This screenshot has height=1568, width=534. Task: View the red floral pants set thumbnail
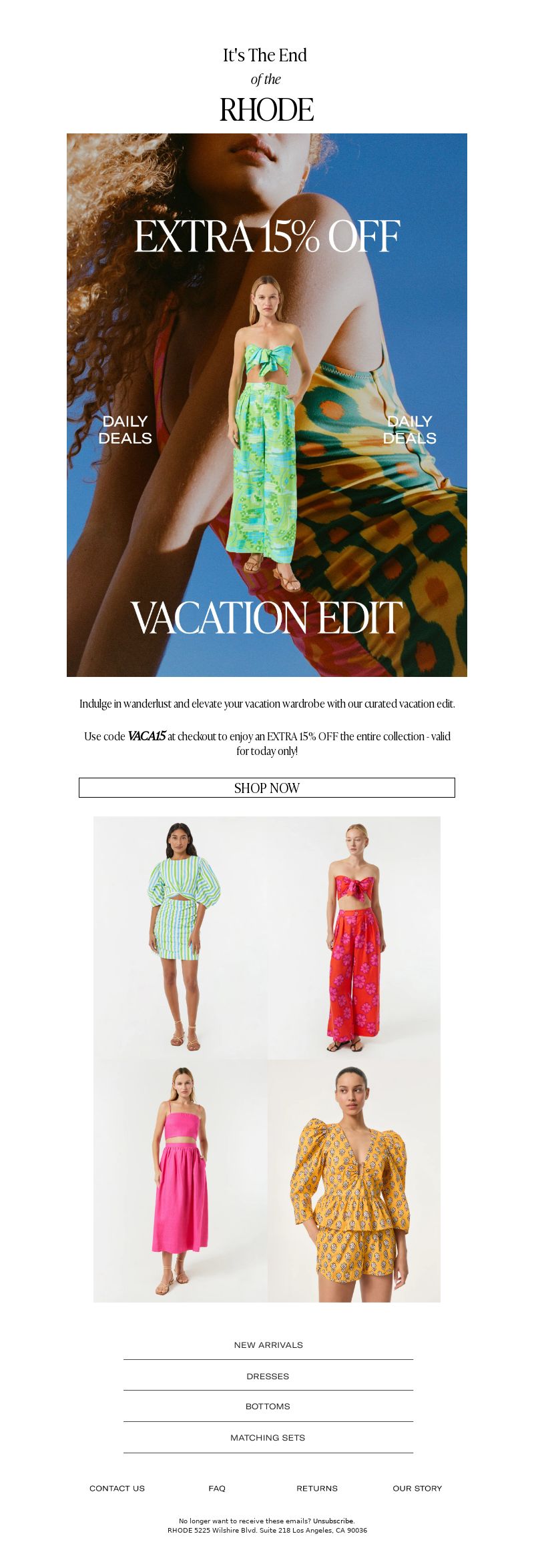[354, 937]
